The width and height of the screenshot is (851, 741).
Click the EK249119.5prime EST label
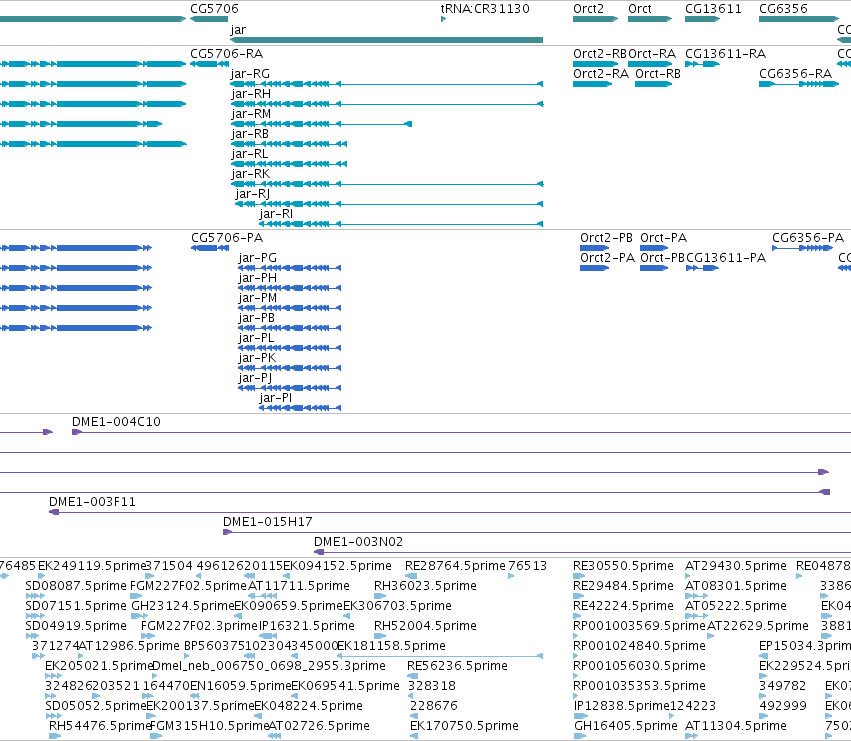[92, 566]
